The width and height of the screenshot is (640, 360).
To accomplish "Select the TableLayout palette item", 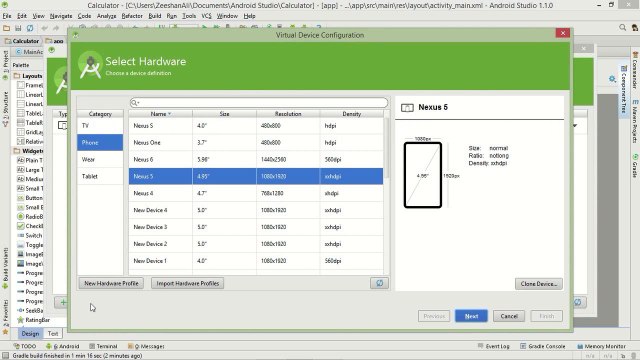I will pyautogui.click(x=30, y=113).
